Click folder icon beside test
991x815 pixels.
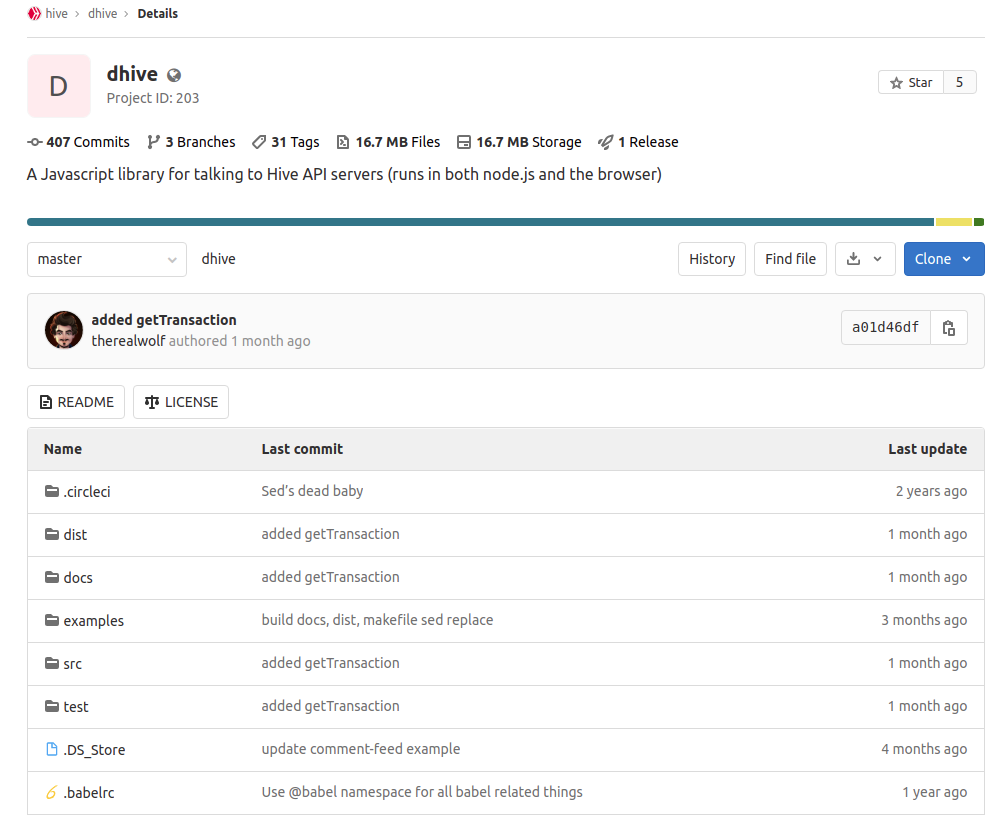tap(52, 706)
